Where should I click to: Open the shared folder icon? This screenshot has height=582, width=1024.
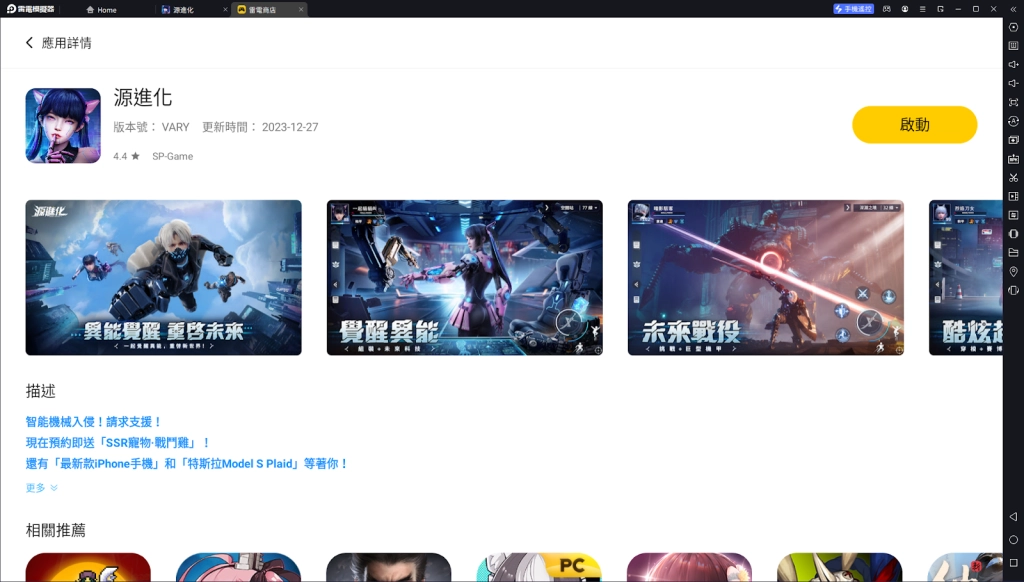coord(1013,252)
